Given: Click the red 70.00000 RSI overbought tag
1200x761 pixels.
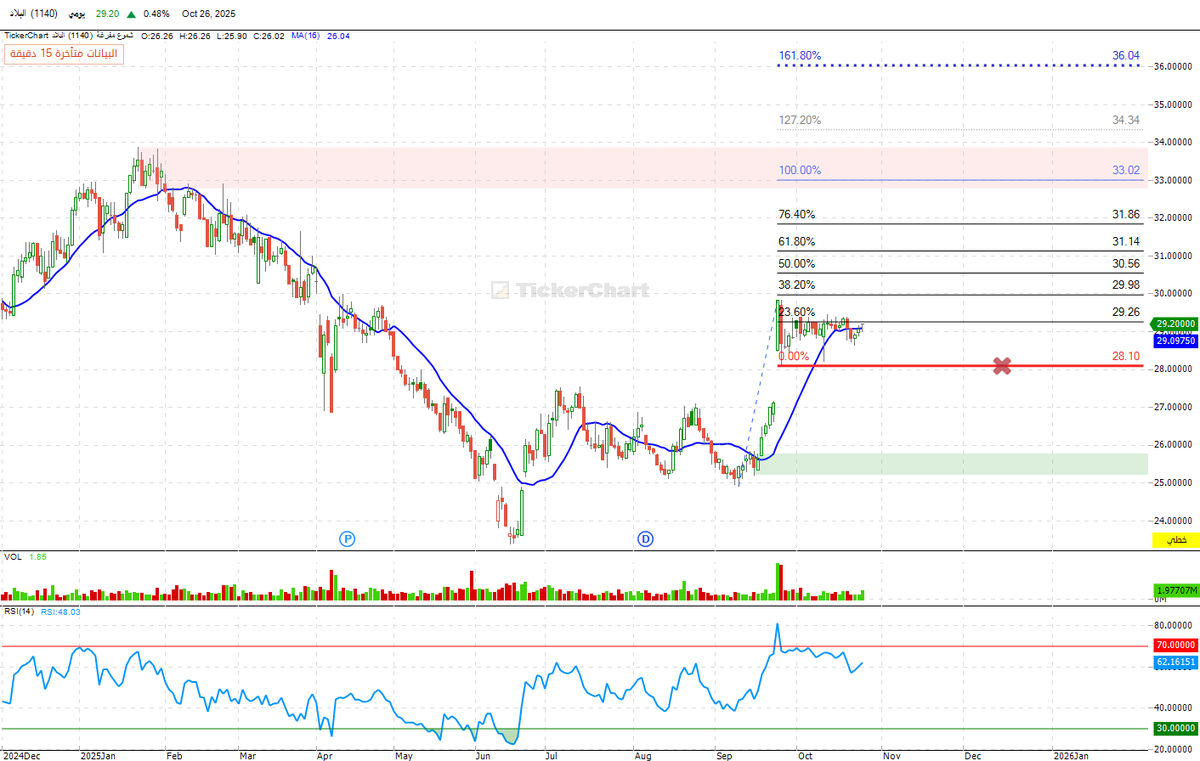Looking at the screenshot, I should click(x=1176, y=647).
